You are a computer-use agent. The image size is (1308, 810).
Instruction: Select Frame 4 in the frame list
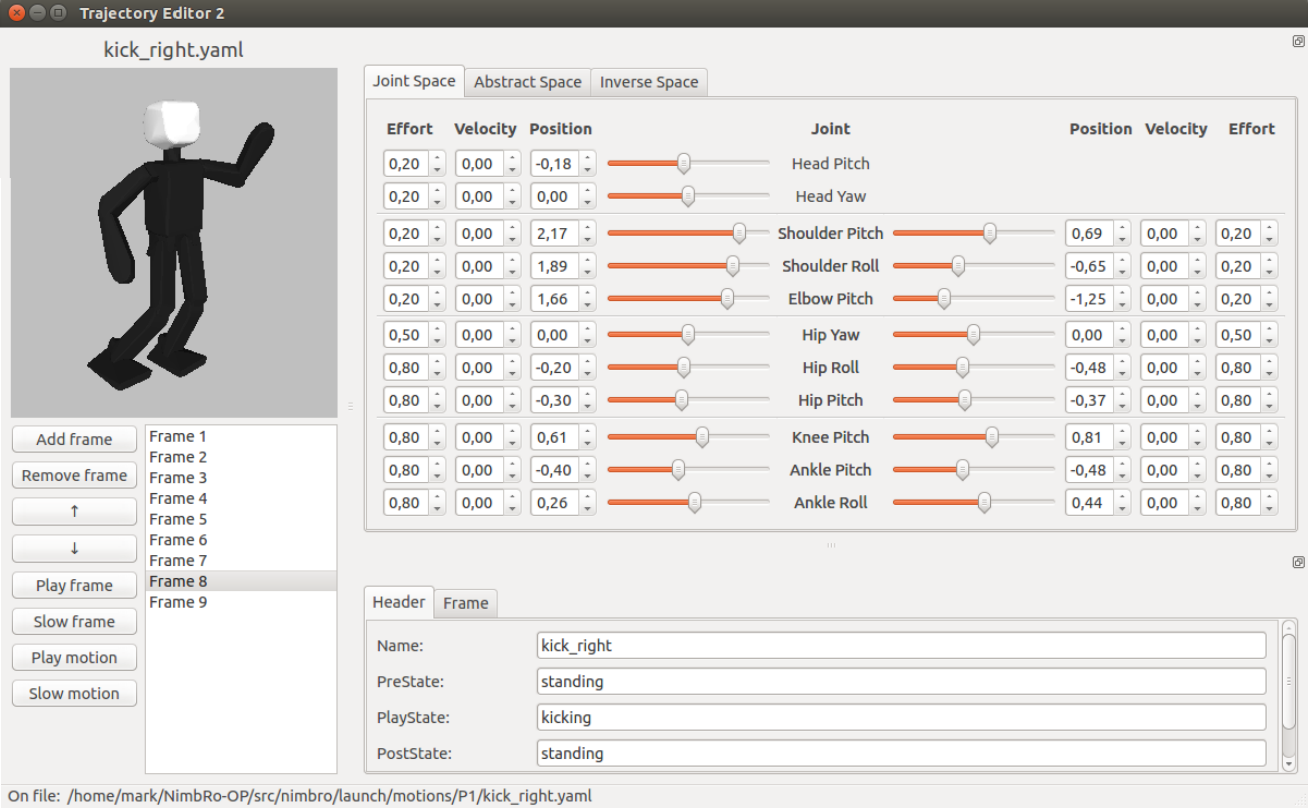[x=241, y=498]
